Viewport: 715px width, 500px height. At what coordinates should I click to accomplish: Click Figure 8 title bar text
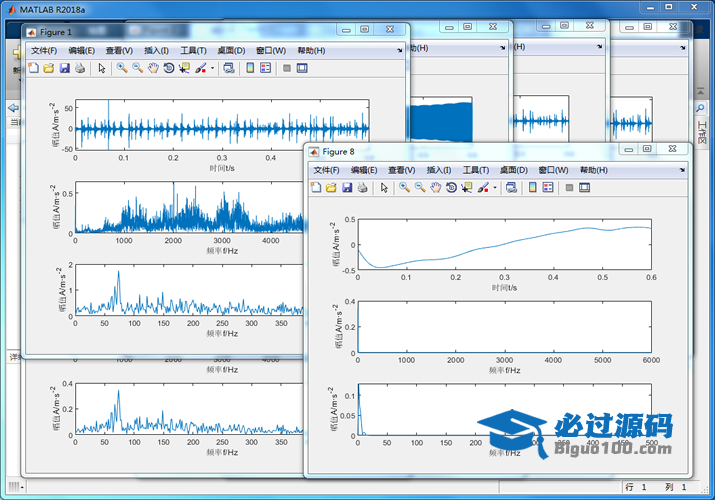(338, 152)
